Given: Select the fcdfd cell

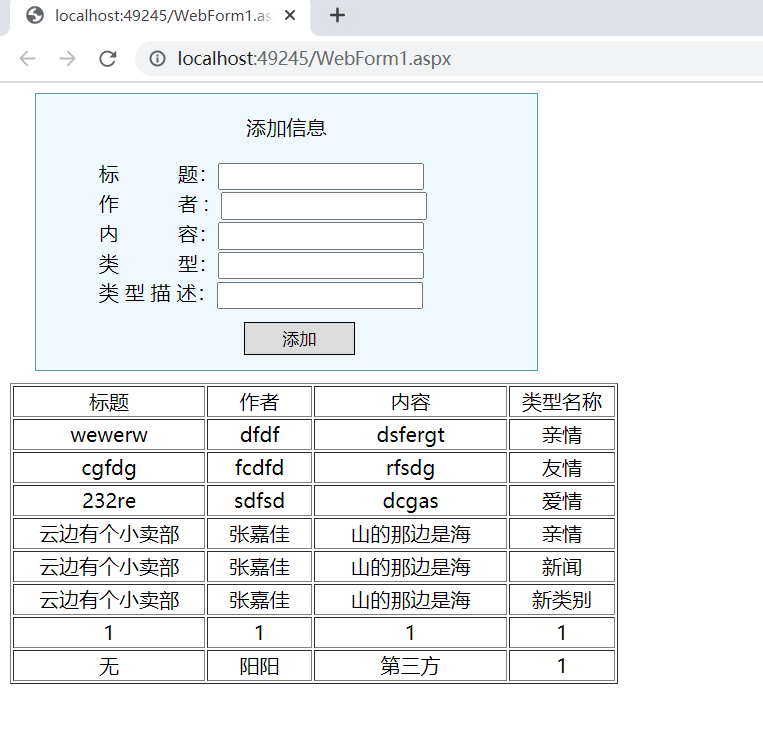Looking at the screenshot, I should [x=259, y=468].
